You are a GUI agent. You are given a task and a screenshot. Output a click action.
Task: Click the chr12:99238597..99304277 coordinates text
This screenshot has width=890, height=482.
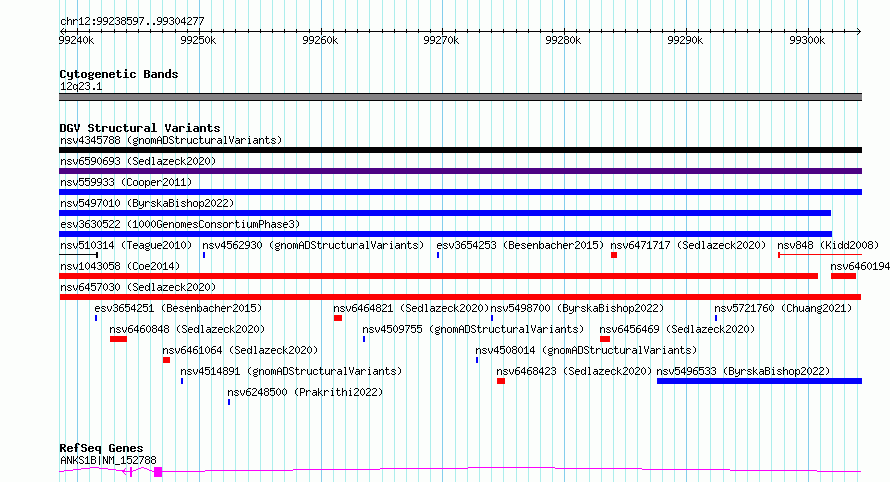[132, 21]
